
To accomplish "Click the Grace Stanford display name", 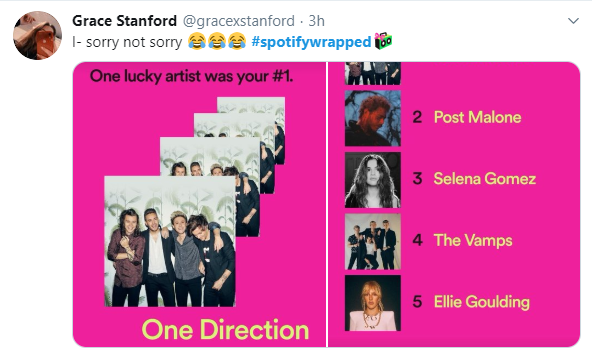I will click(x=124, y=21).
